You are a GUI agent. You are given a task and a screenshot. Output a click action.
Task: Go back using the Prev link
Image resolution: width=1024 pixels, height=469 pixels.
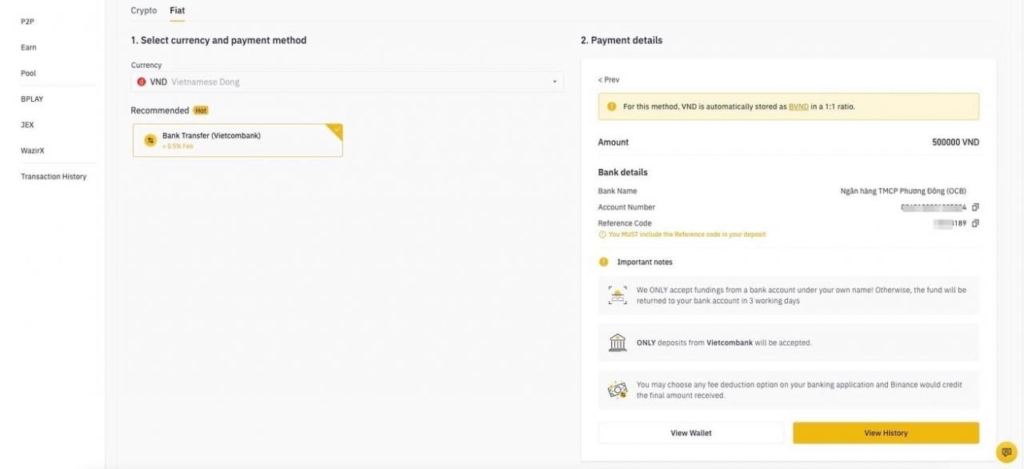609,80
